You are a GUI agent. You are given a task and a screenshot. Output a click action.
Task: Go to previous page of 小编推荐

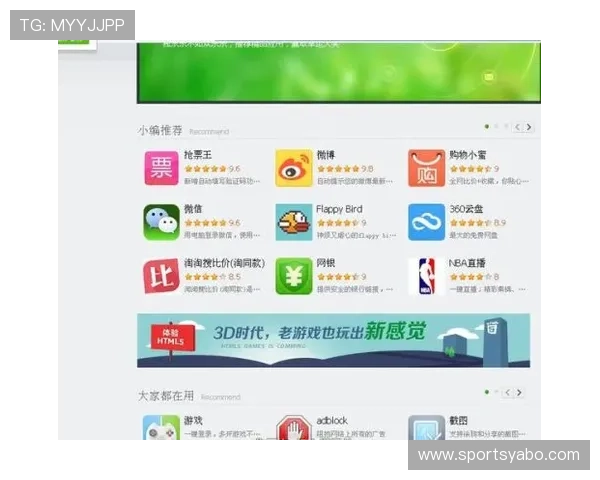tap(517, 127)
